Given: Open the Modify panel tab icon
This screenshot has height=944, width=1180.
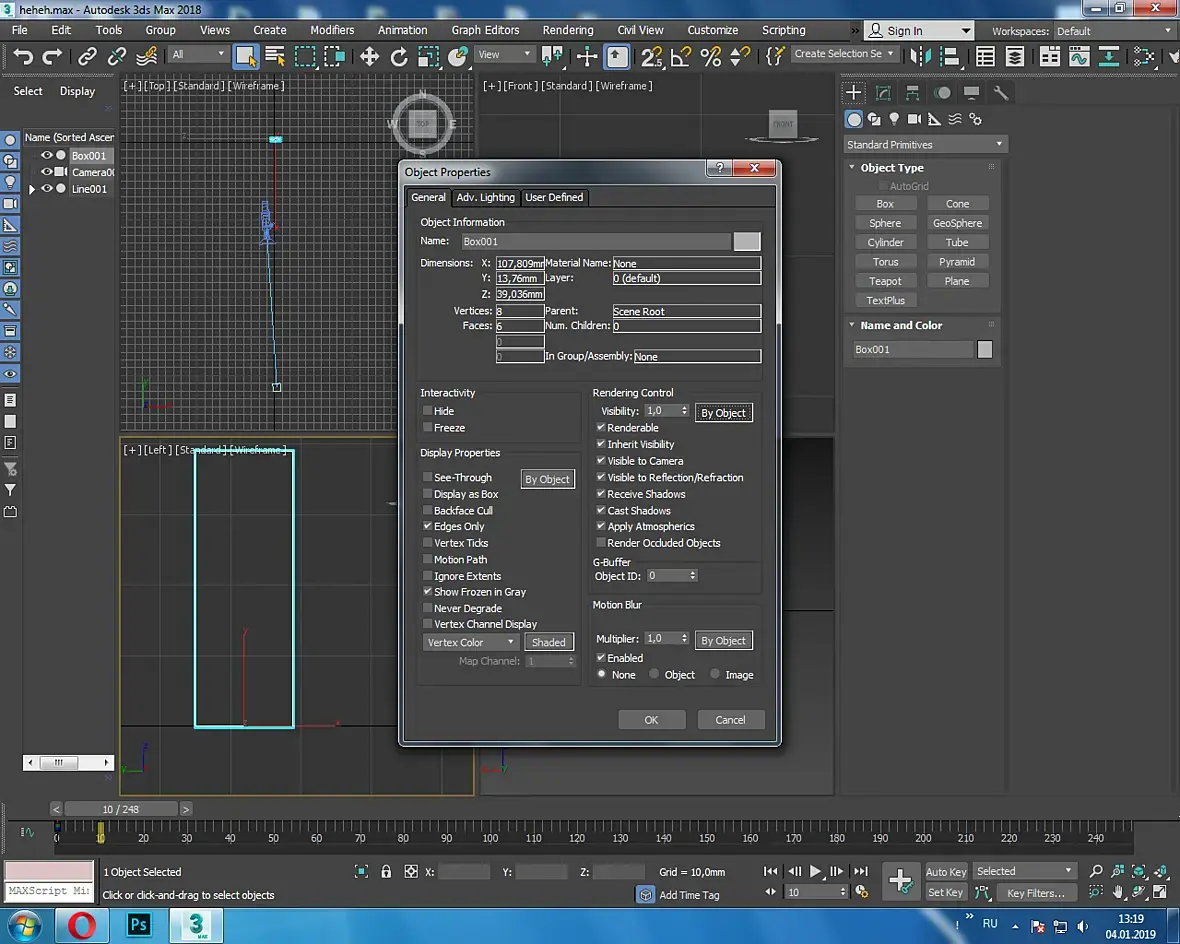Looking at the screenshot, I should (883, 93).
